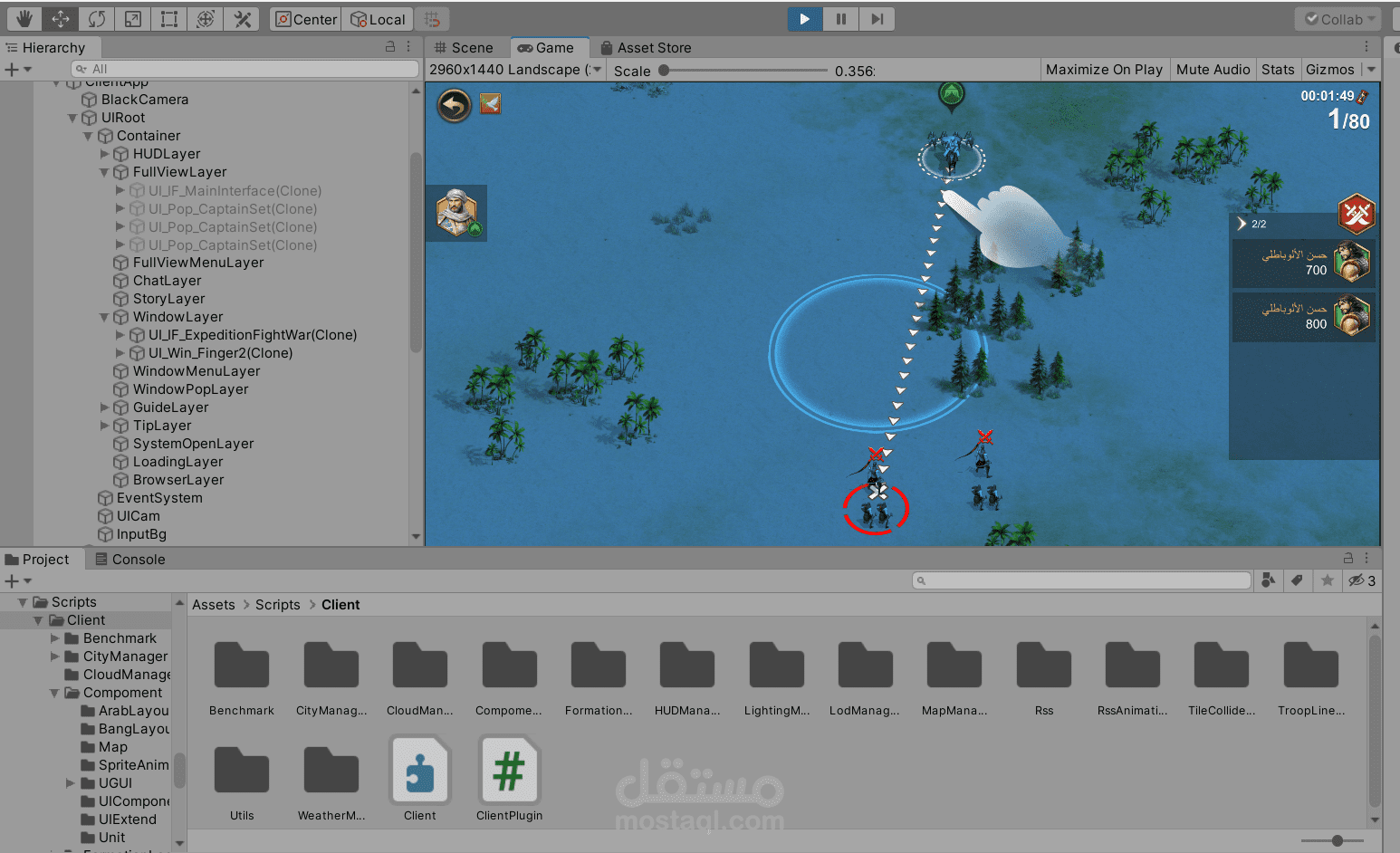Adjust the game view Scale slider
This screenshot has height=853, width=1400.
(x=744, y=70)
